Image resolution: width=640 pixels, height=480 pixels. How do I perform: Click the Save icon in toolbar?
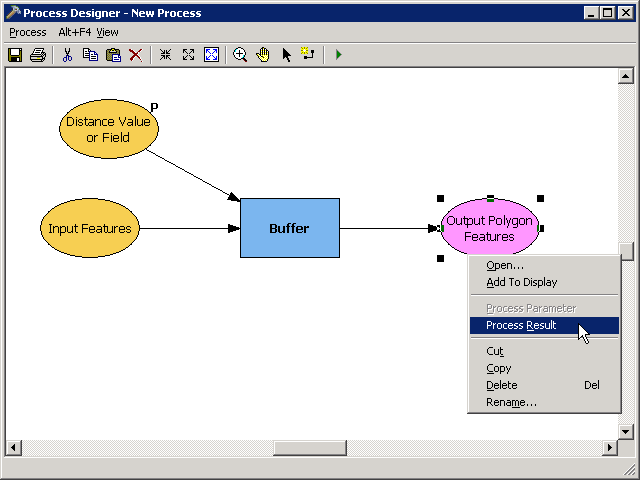point(15,55)
